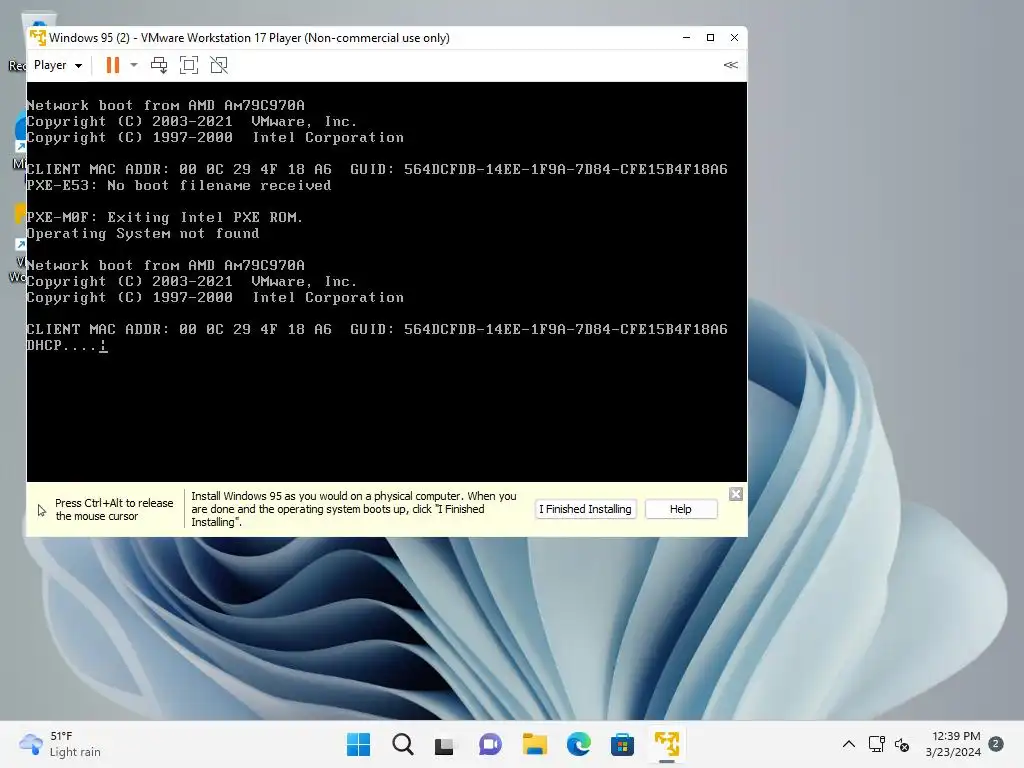Image resolution: width=1024 pixels, height=768 pixels.
Task: Toggle Unity mode icon in toolbar
Action: 219,65
